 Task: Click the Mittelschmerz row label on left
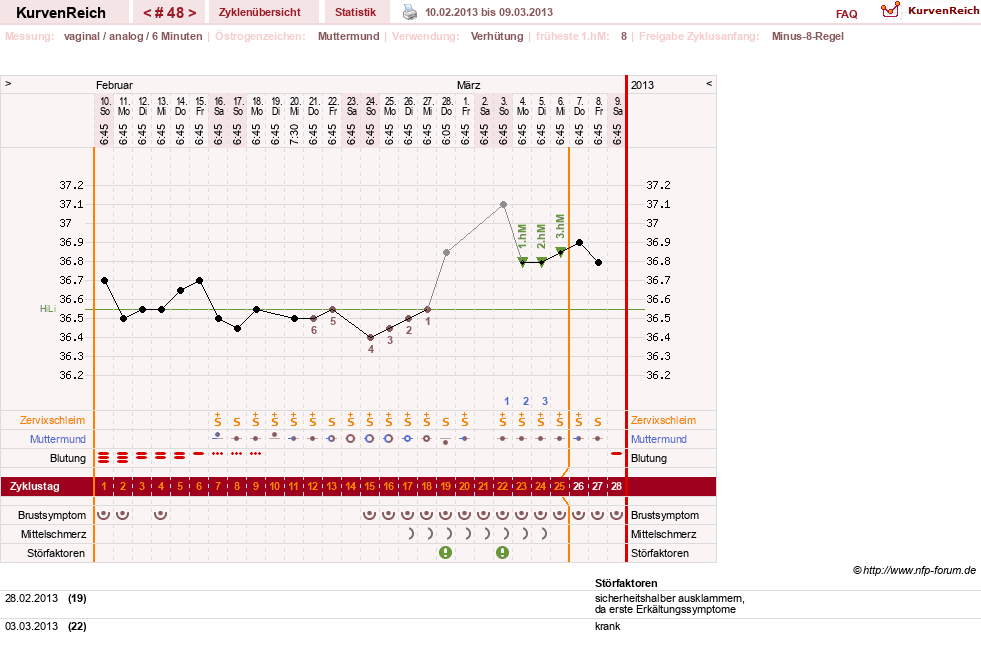tap(53, 534)
